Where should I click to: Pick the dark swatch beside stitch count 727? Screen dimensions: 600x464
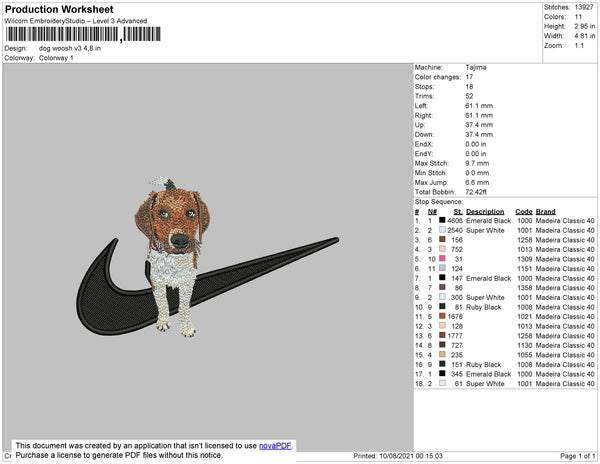pyautogui.click(x=442, y=345)
